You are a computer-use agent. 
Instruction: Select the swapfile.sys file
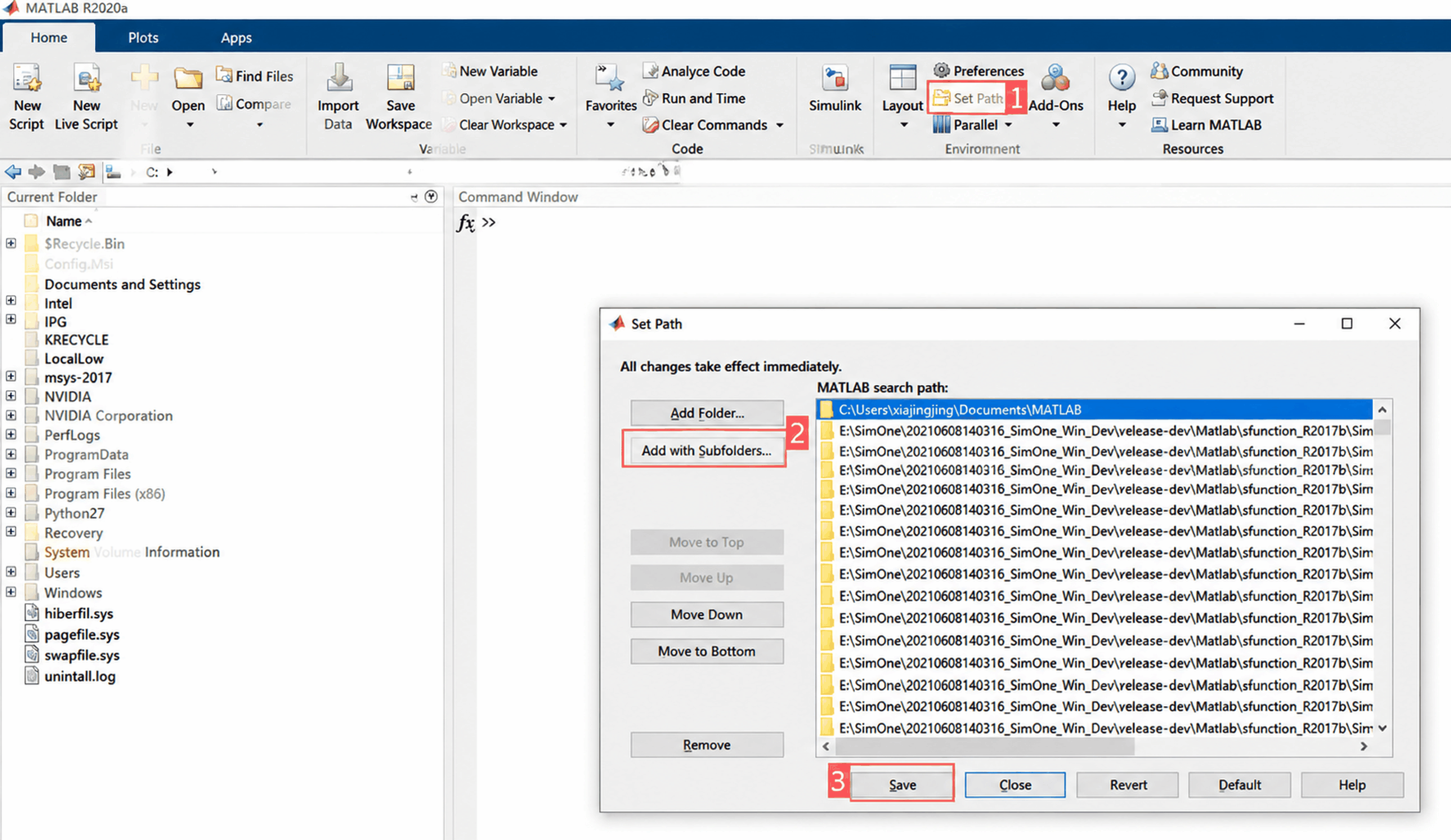(x=82, y=655)
